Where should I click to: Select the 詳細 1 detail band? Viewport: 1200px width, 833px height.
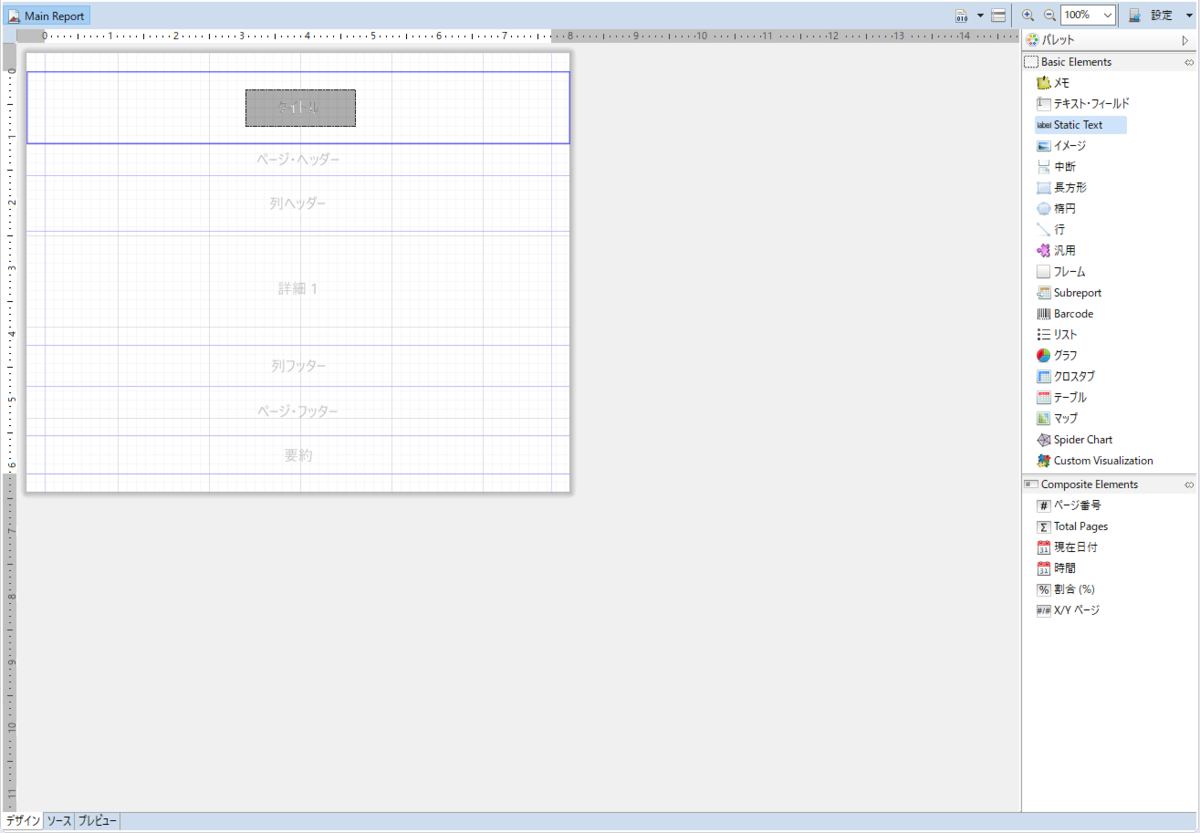[x=298, y=289]
